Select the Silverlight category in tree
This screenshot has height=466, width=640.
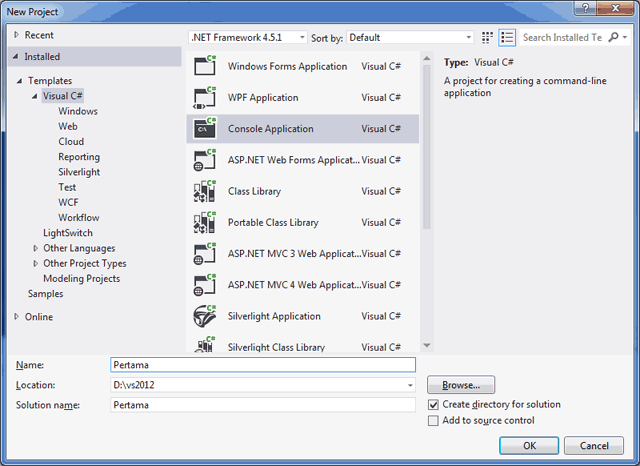point(79,172)
